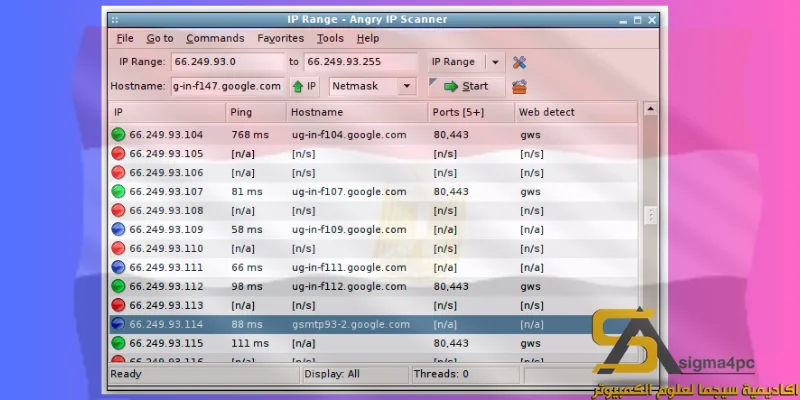Click the blue status dot for 66.249.93.109
800x400 pixels.
click(118, 230)
